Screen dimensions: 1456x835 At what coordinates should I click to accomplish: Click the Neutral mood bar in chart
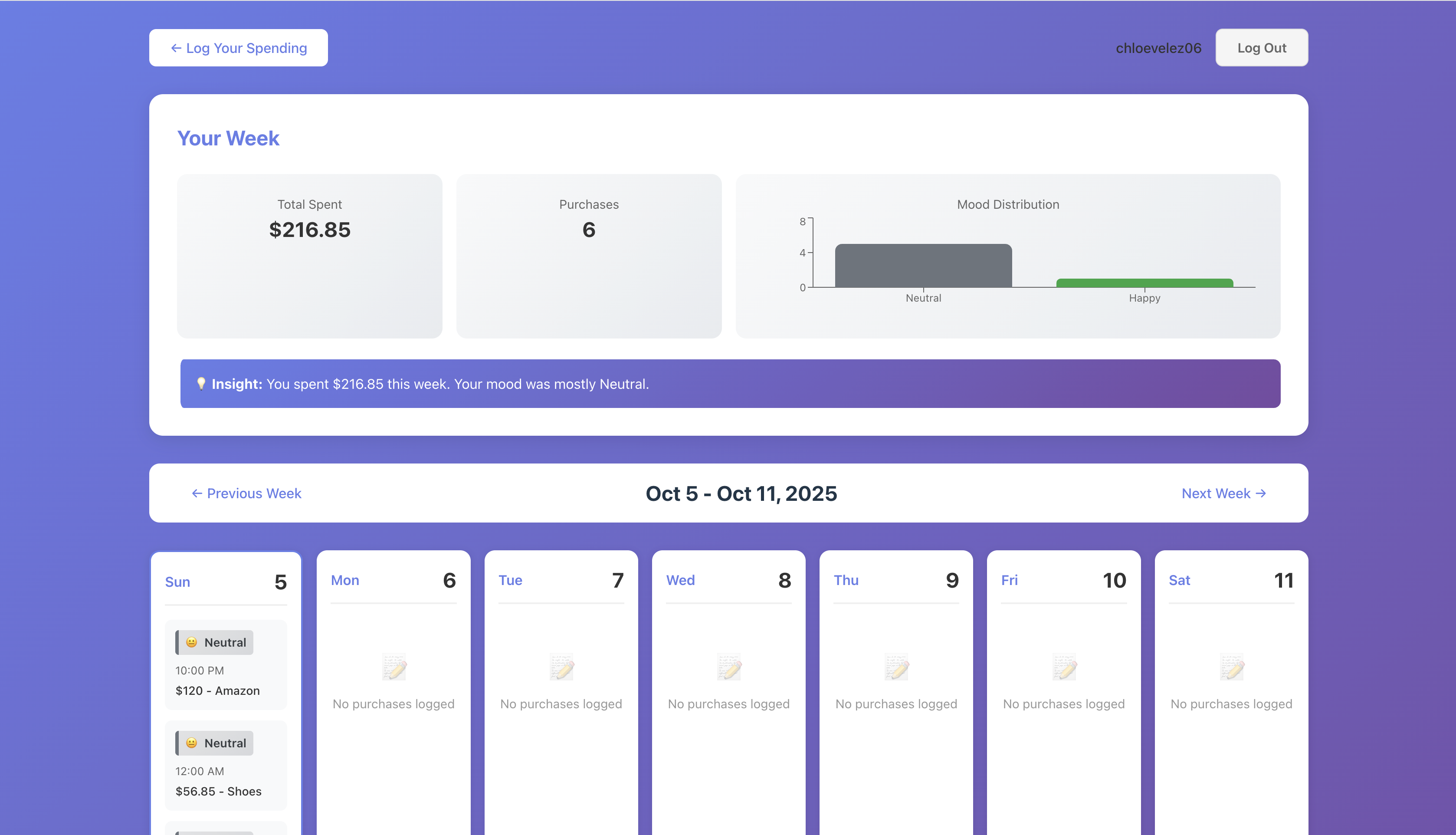coord(923,266)
